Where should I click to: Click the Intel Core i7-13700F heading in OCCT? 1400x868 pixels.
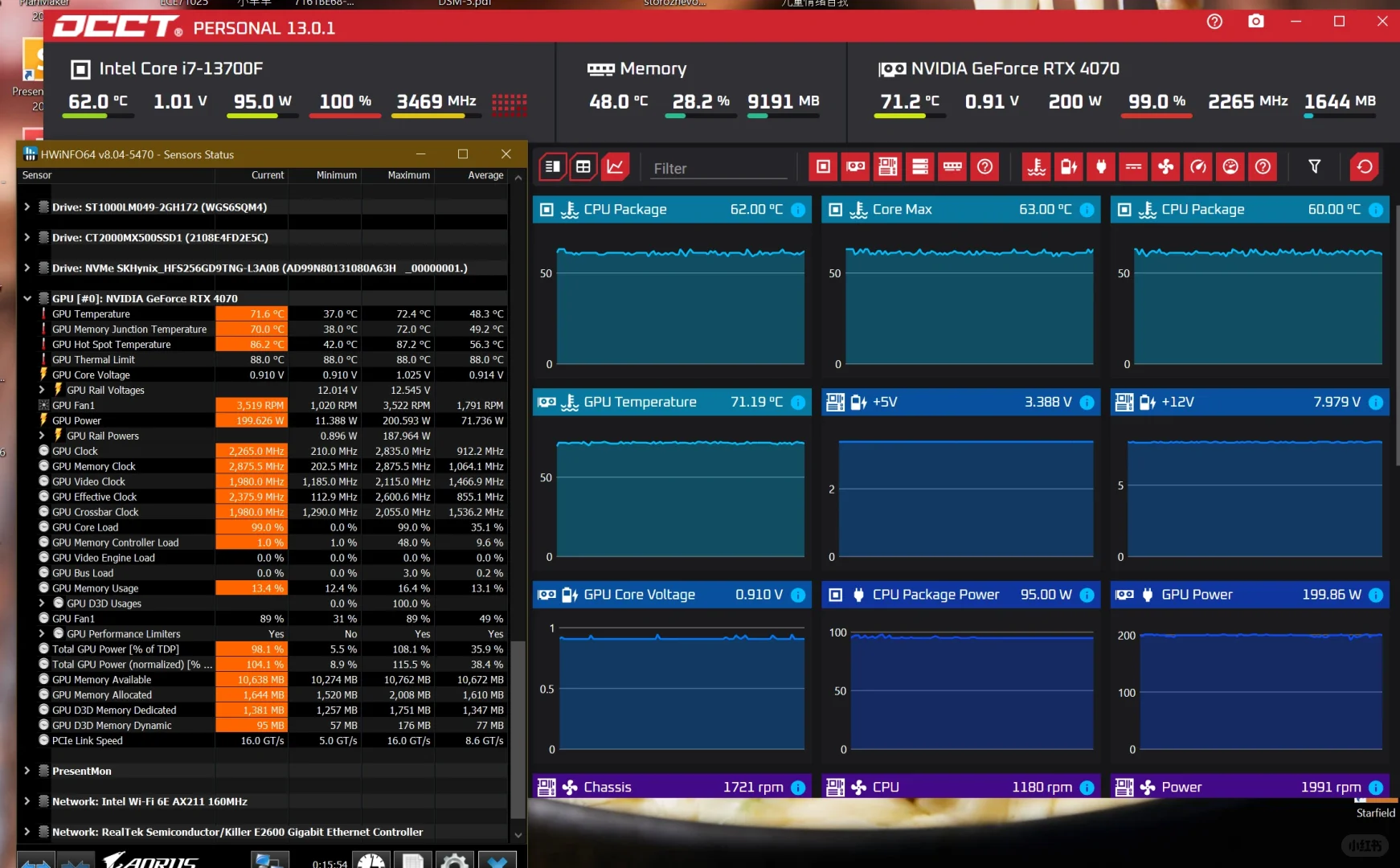pos(181,69)
